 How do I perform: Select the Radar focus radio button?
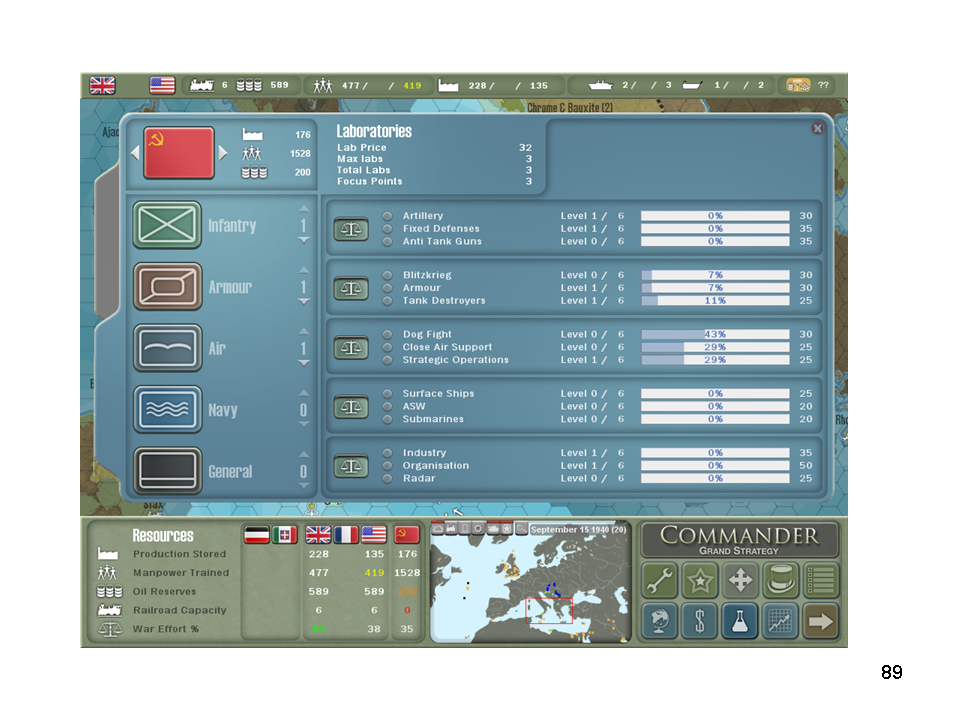[x=387, y=479]
